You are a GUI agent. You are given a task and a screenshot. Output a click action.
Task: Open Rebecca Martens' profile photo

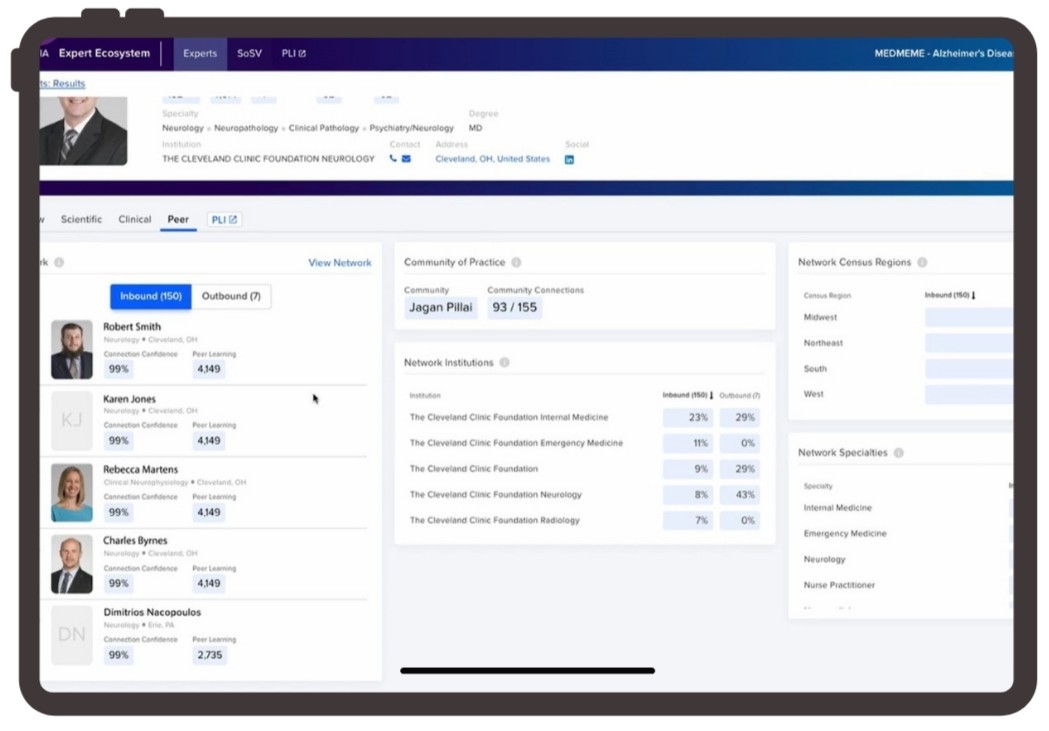click(x=72, y=493)
